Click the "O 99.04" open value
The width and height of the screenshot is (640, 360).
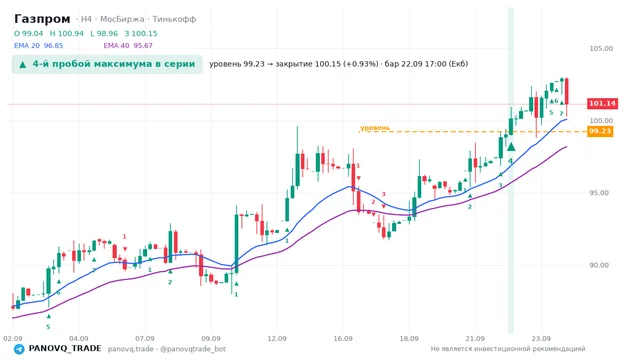(x=28, y=33)
